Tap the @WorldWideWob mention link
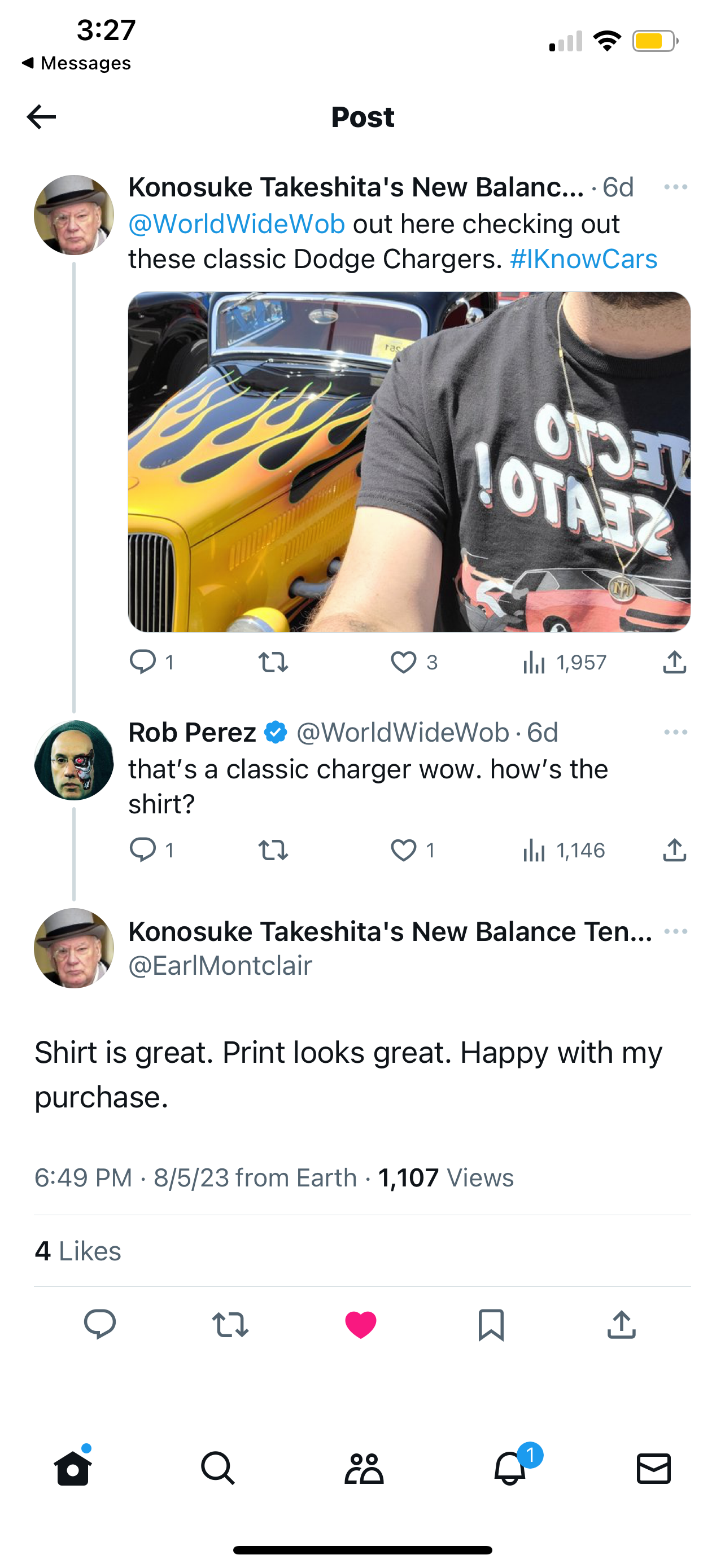The image size is (725, 1568). [x=237, y=224]
